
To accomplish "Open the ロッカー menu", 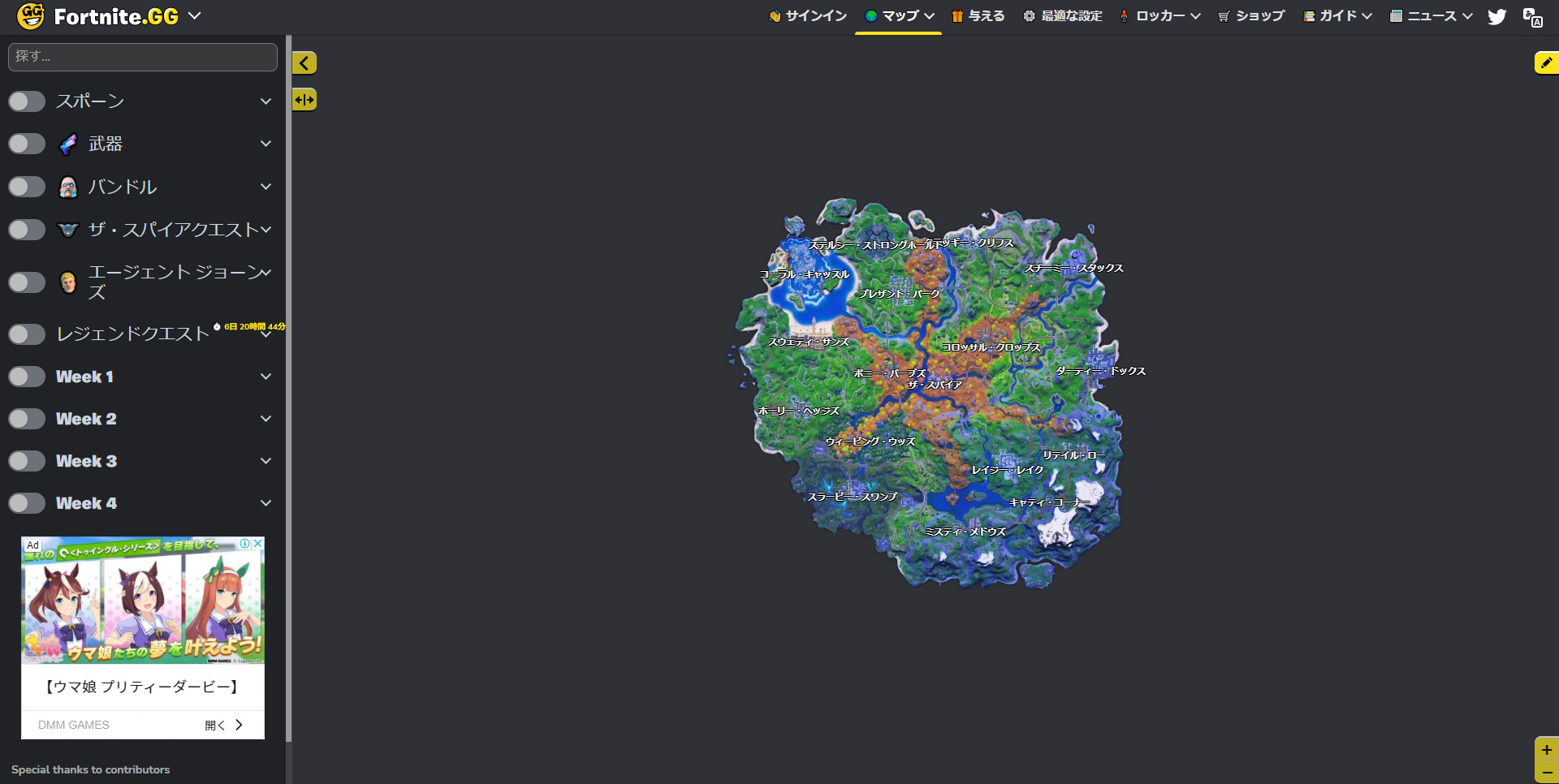I will (x=1160, y=16).
